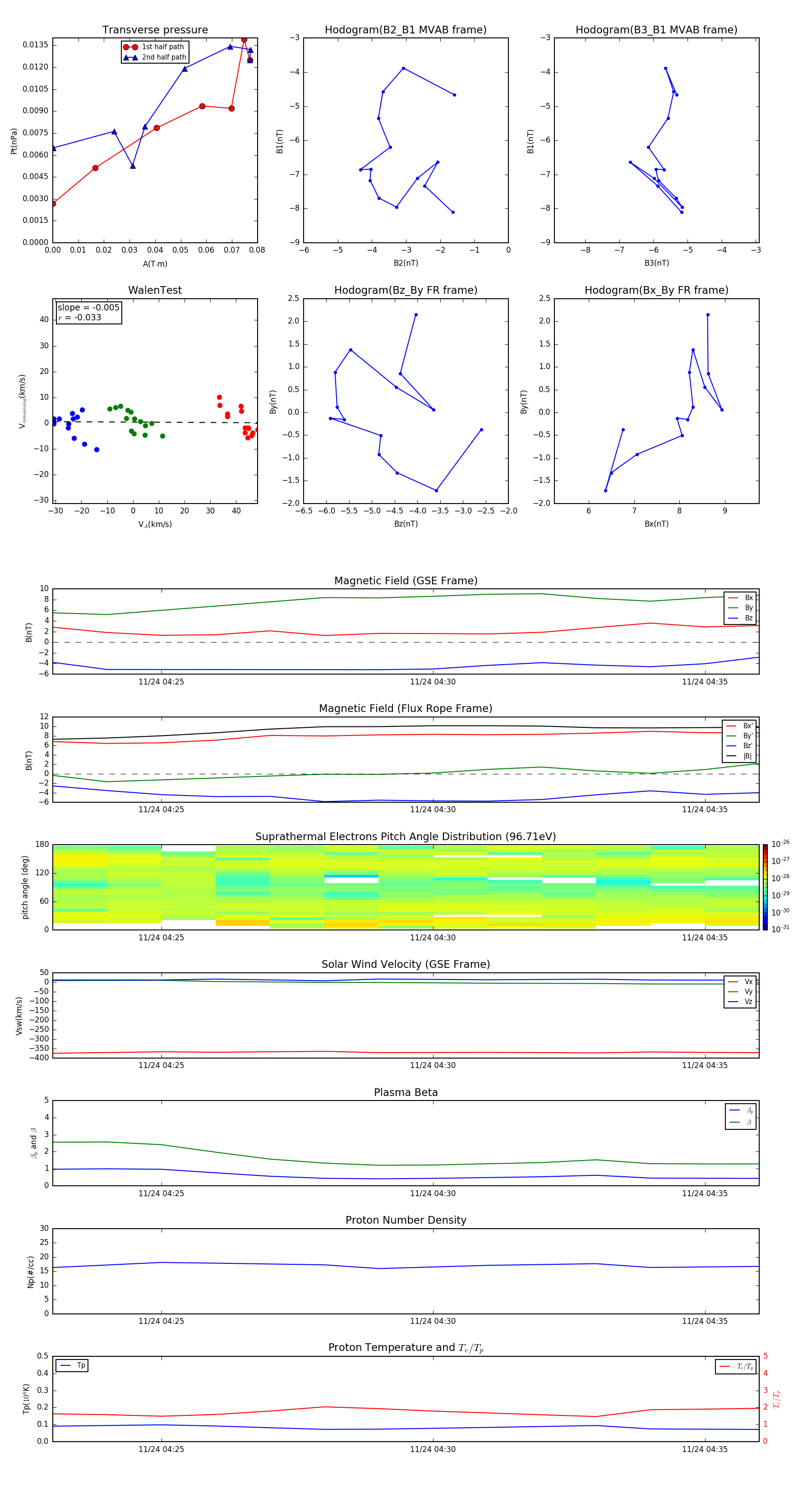Screen dimensions: 812x1489
Task: Click the "Hodogram(Bx_By FR frame)" title
Action: [656, 290]
